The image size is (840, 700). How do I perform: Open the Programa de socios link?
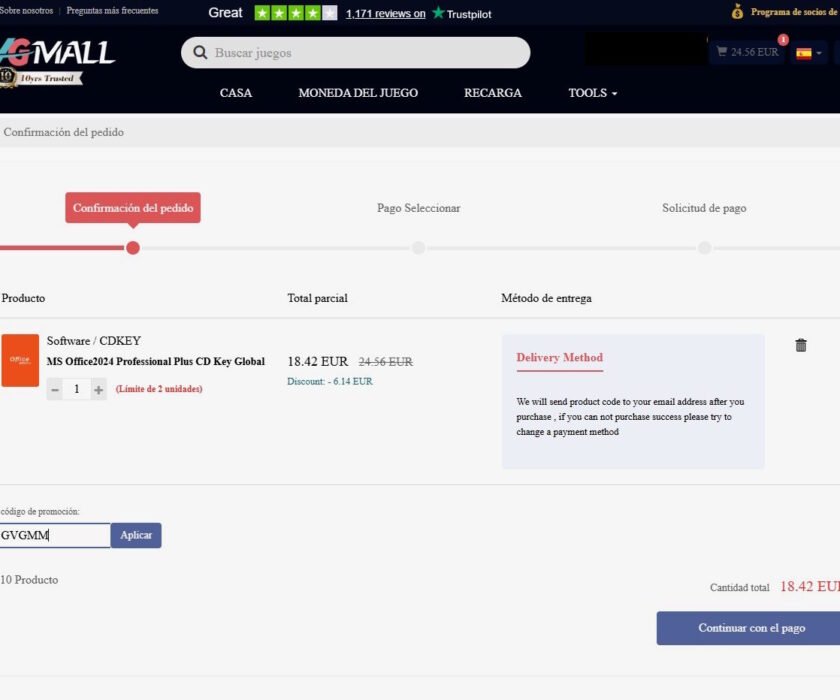(x=795, y=12)
